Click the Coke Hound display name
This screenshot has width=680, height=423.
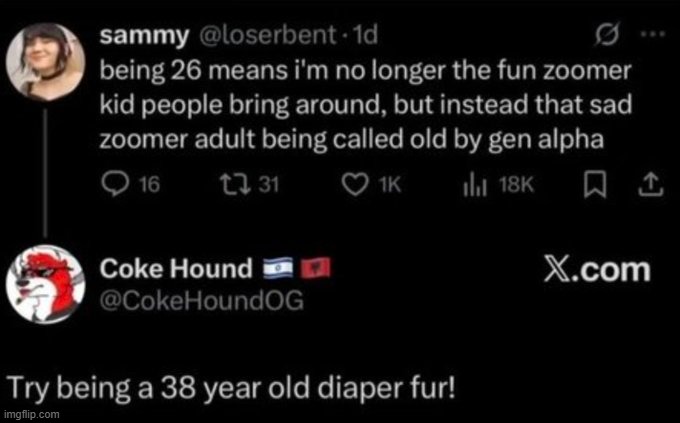(177, 268)
